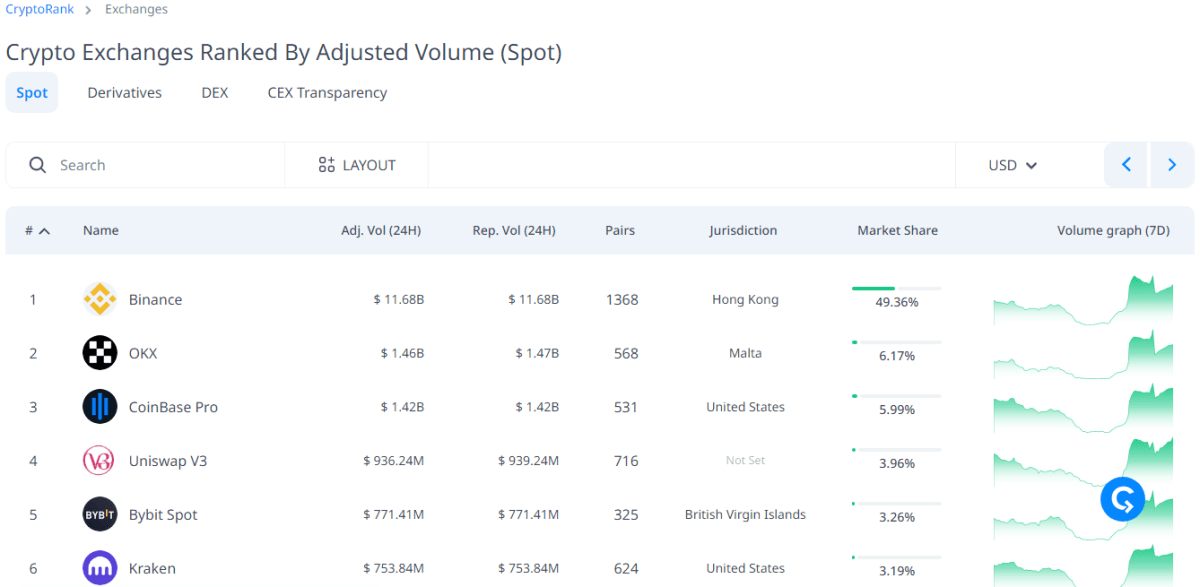Open the Uniswap V3 logo icon
Image resolution: width=1200 pixels, height=587 pixels.
[x=98, y=460]
